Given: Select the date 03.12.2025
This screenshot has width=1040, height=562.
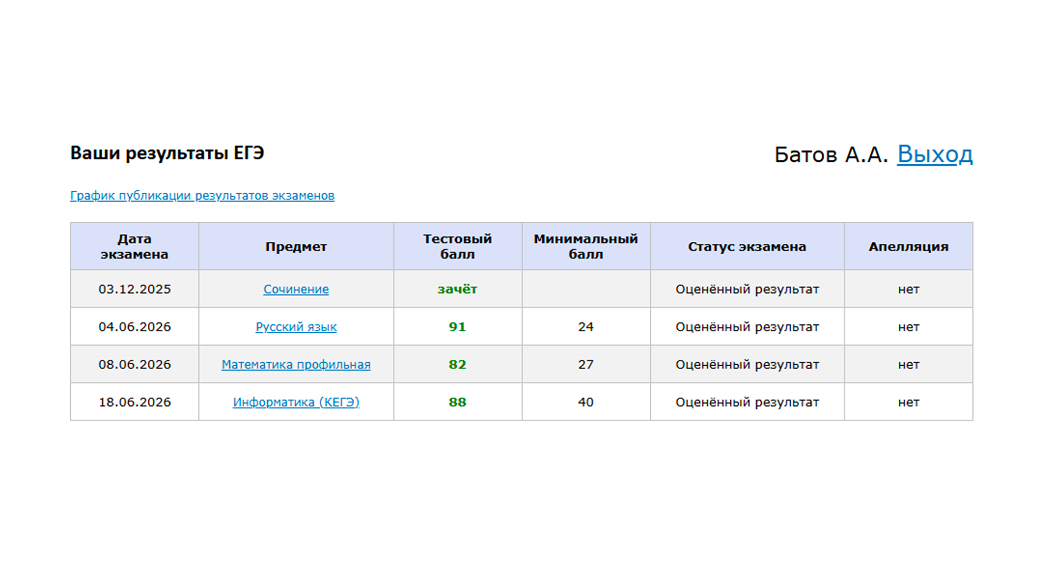Looking at the screenshot, I should pyautogui.click(x=135, y=289).
